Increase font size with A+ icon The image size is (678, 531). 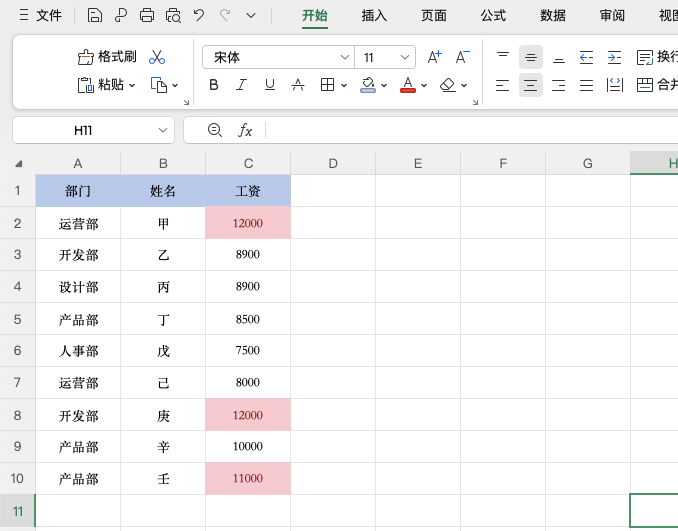pyautogui.click(x=435, y=57)
